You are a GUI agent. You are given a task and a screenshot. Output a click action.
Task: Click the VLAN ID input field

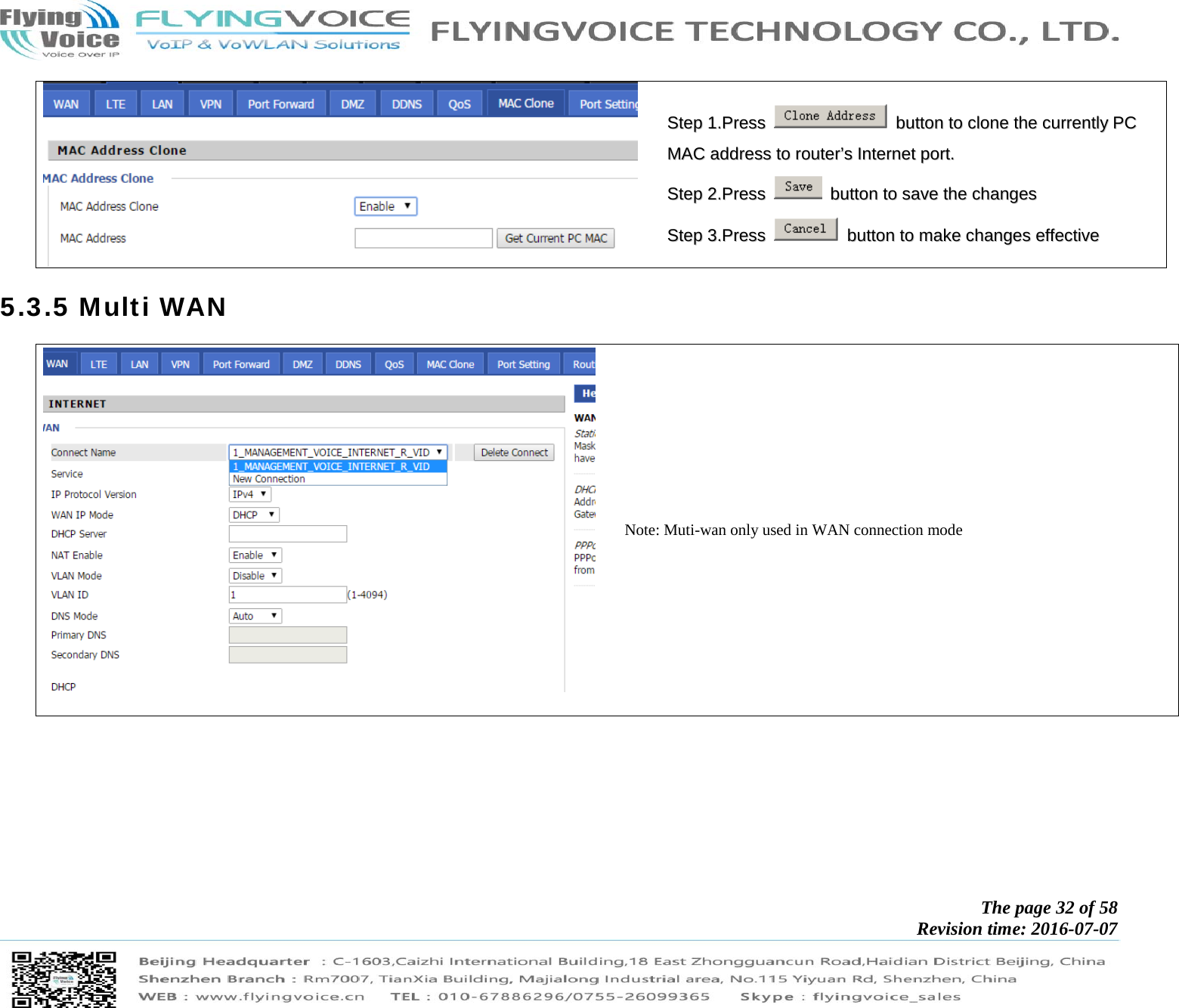click(x=288, y=595)
